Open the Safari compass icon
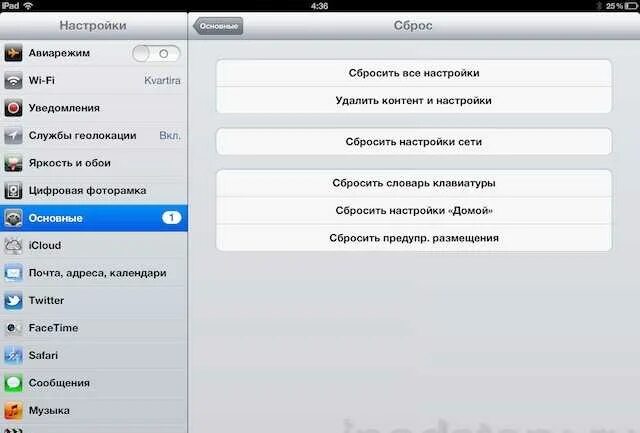The width and height of the screenshot is (640, 433). point(13,355)
